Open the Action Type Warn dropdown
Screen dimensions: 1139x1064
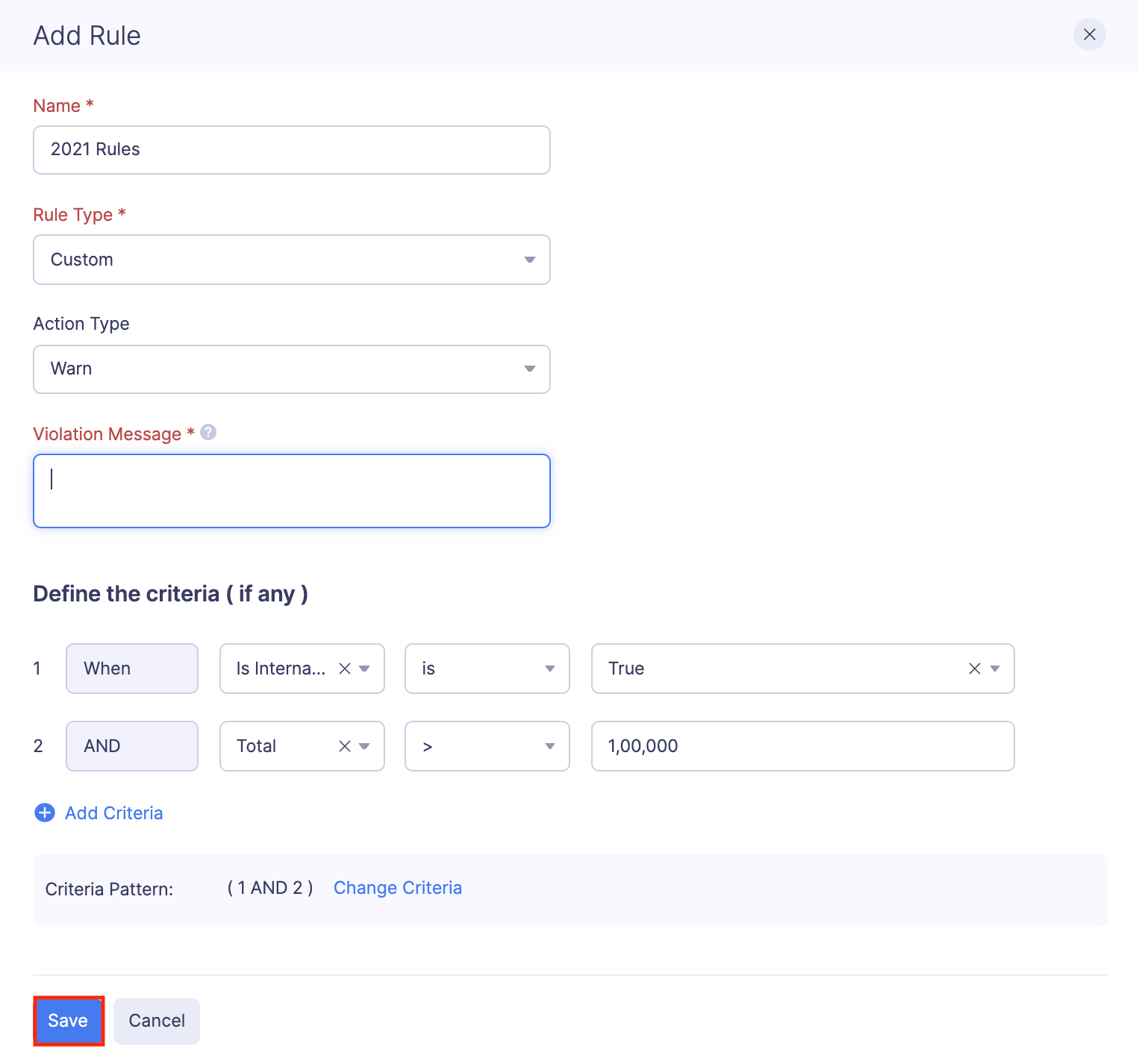click(x=292, y=369)
